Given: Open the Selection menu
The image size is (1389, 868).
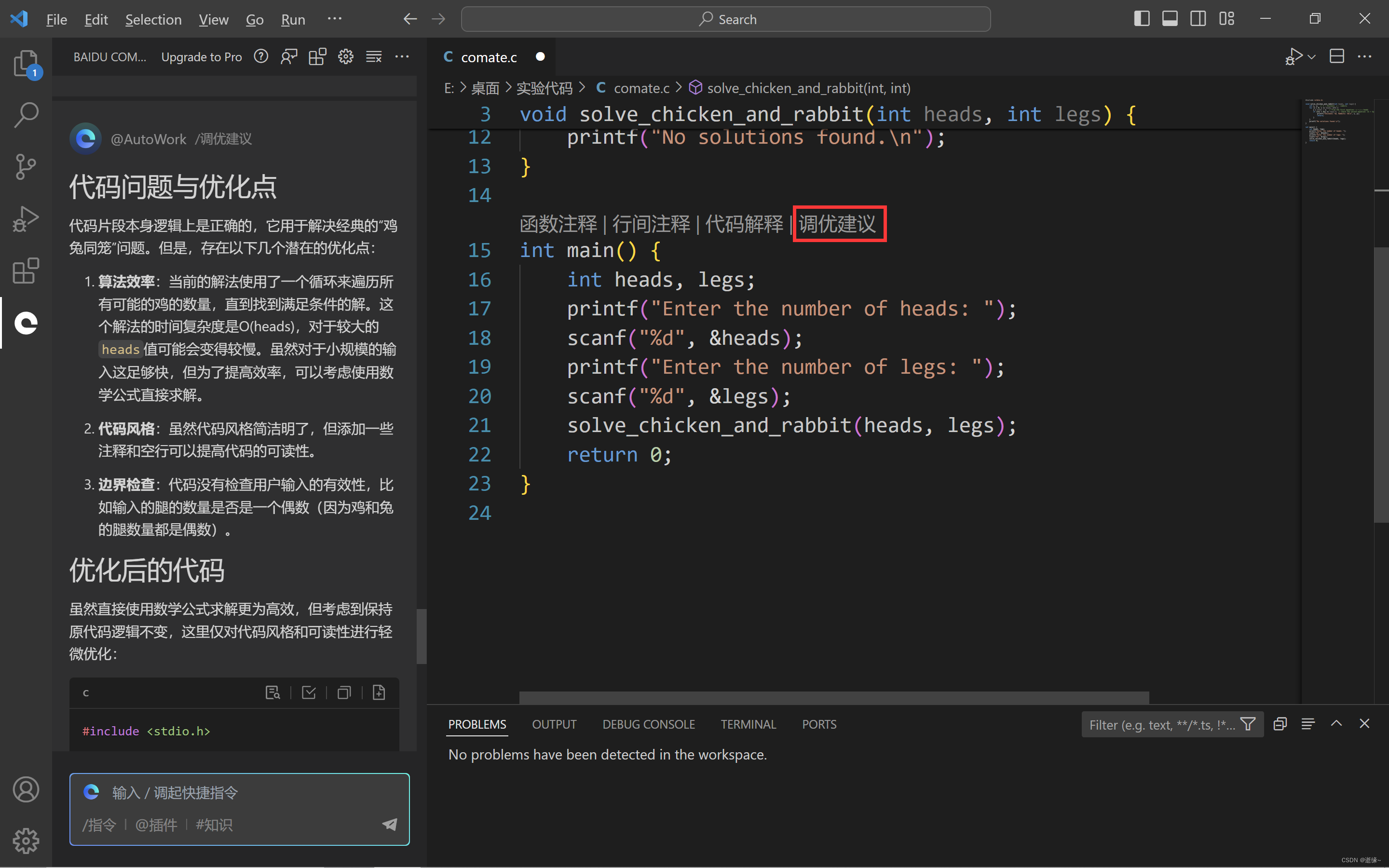Looking at the screenshot, I should (153, 19).
